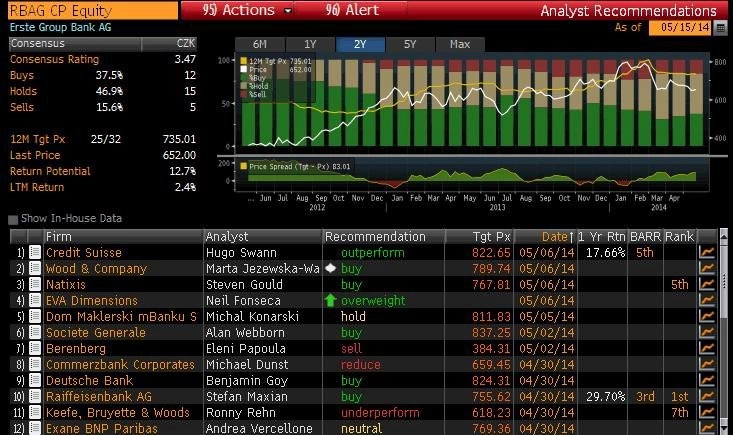The width and height of the screenshot is (733, 435).
Task: Sort the table by Recommendation column
Action: point(383,236)
